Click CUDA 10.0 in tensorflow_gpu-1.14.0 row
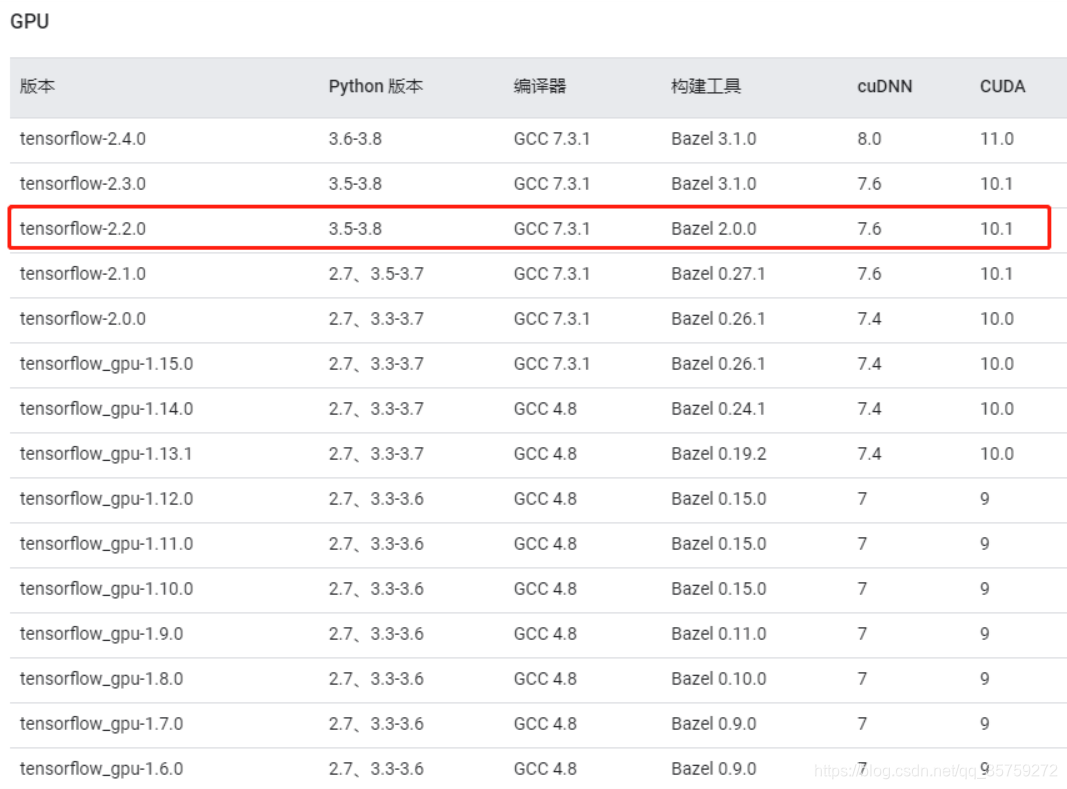 coord(997,408)
